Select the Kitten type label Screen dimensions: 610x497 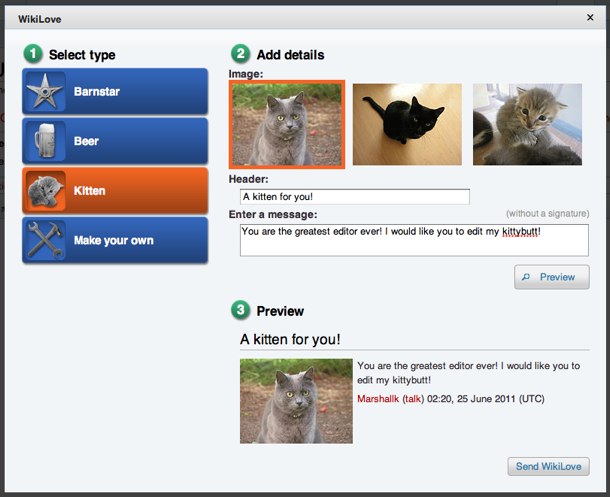pos(90,190)
